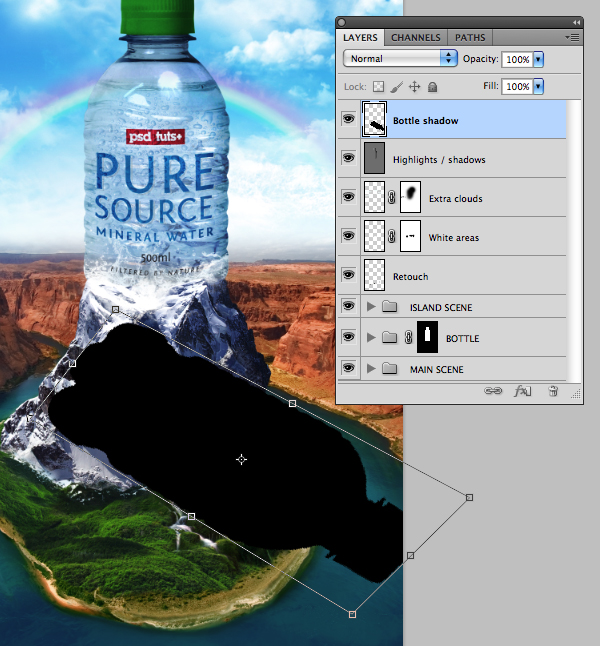The width and height of the screenshot is (600, 646).
Task: Select the White areas layer mask thumbnail
Action: point(410,236)
